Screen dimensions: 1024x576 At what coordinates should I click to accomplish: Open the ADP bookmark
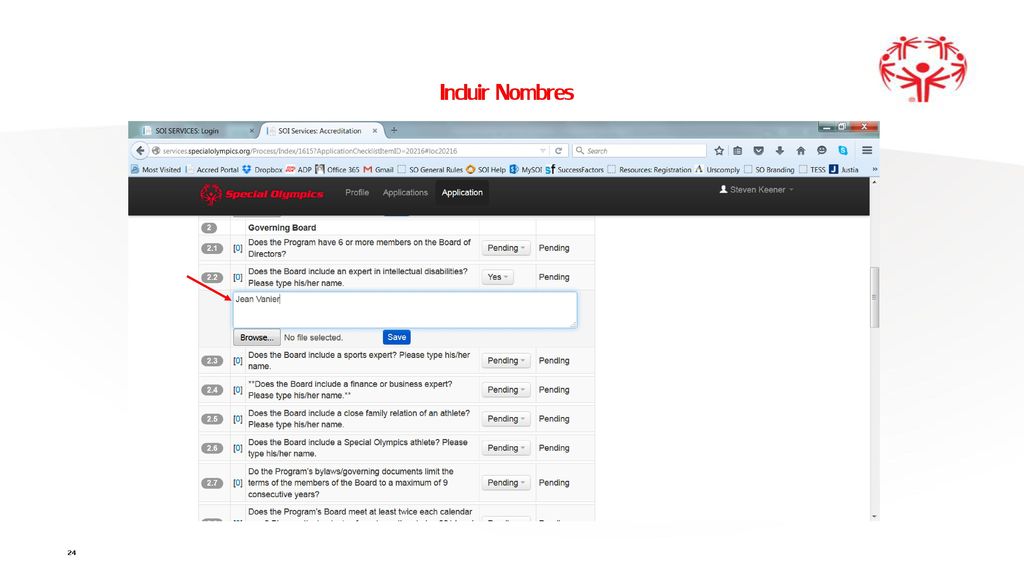point(299,170)
